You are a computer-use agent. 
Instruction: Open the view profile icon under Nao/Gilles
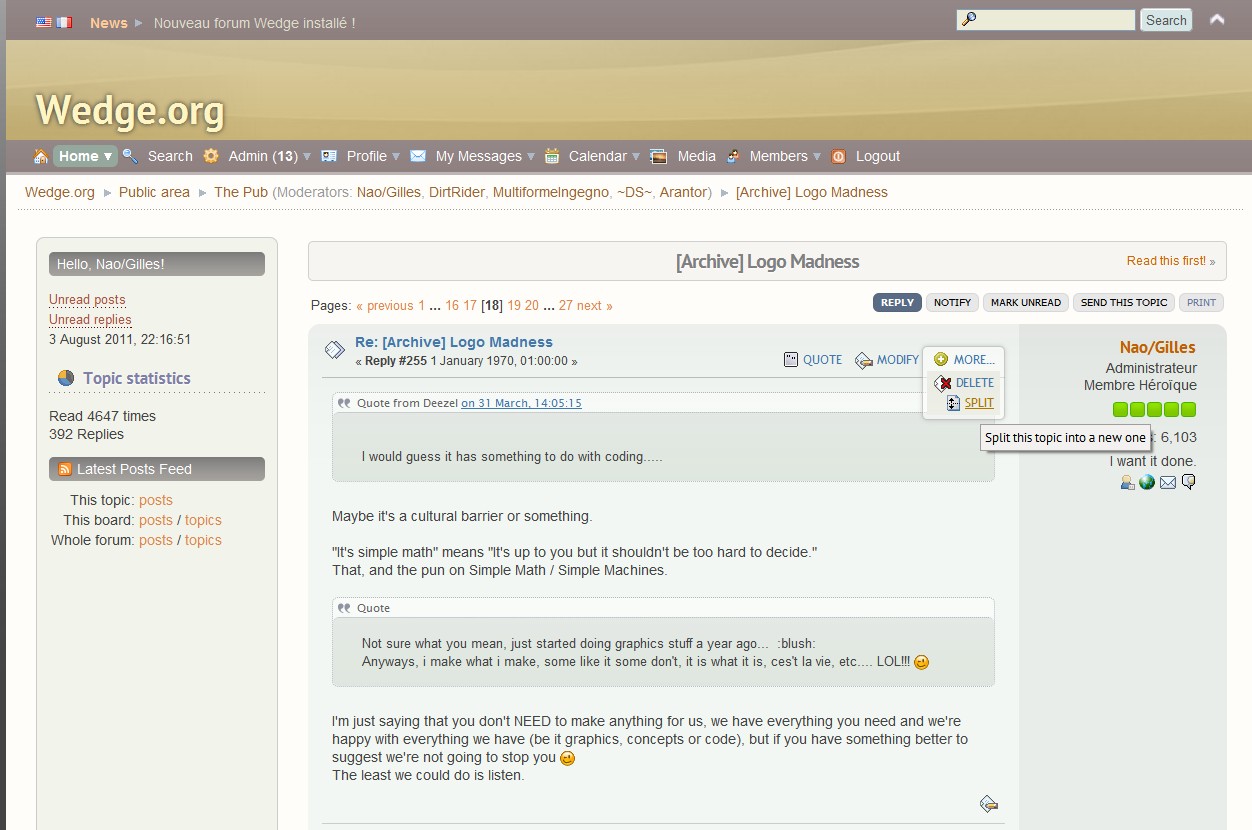[x=1127, y=482]
